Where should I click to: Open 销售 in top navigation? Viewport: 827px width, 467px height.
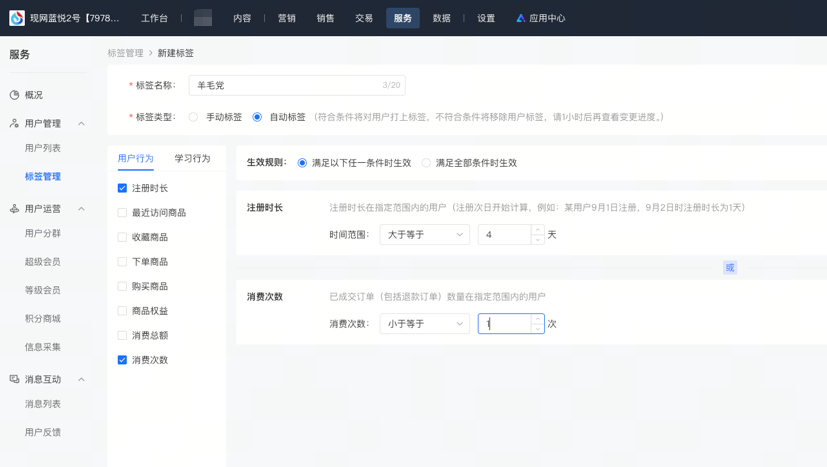click(325, 18)
